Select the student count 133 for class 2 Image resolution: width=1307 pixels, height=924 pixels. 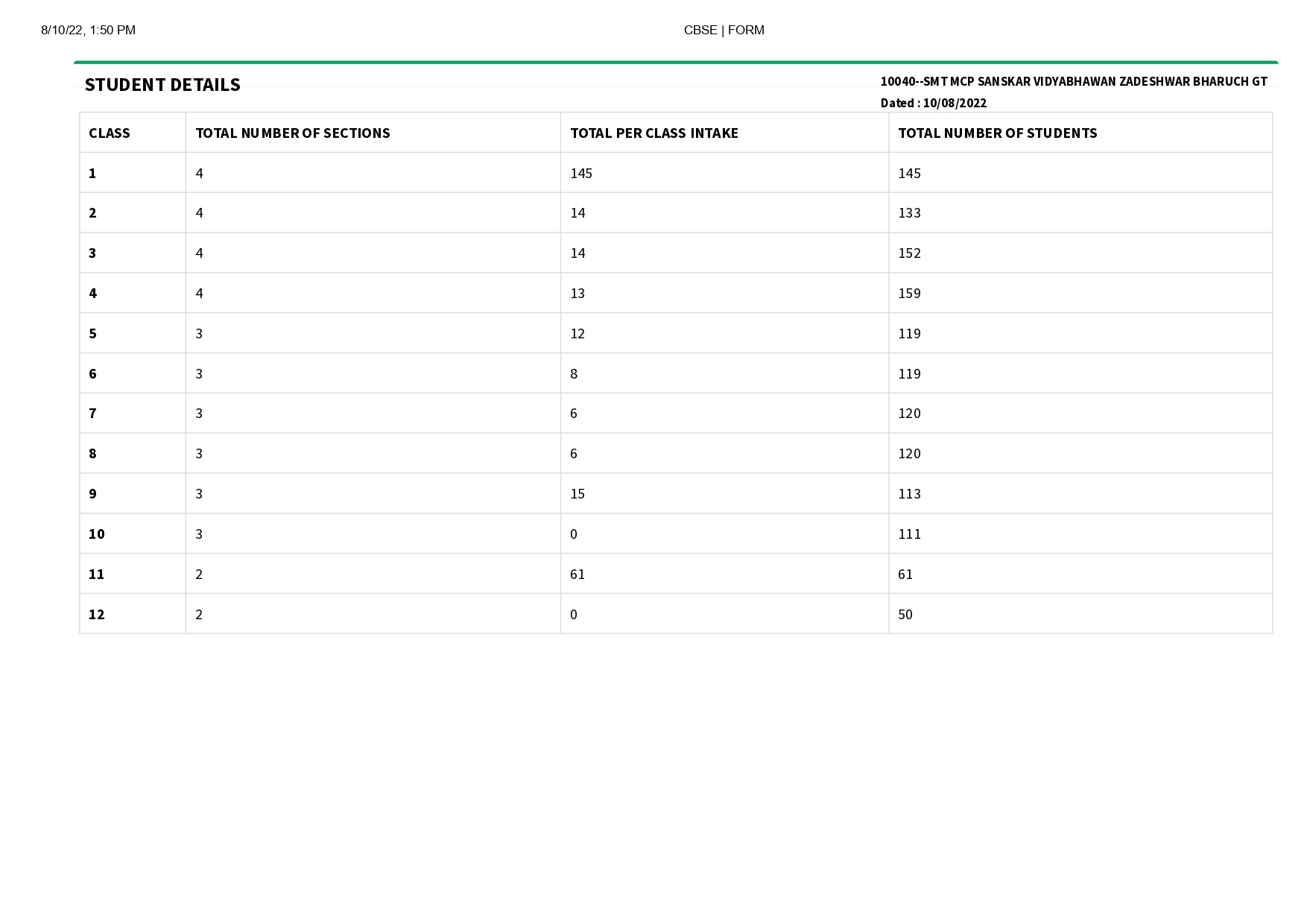coord(909,213)
